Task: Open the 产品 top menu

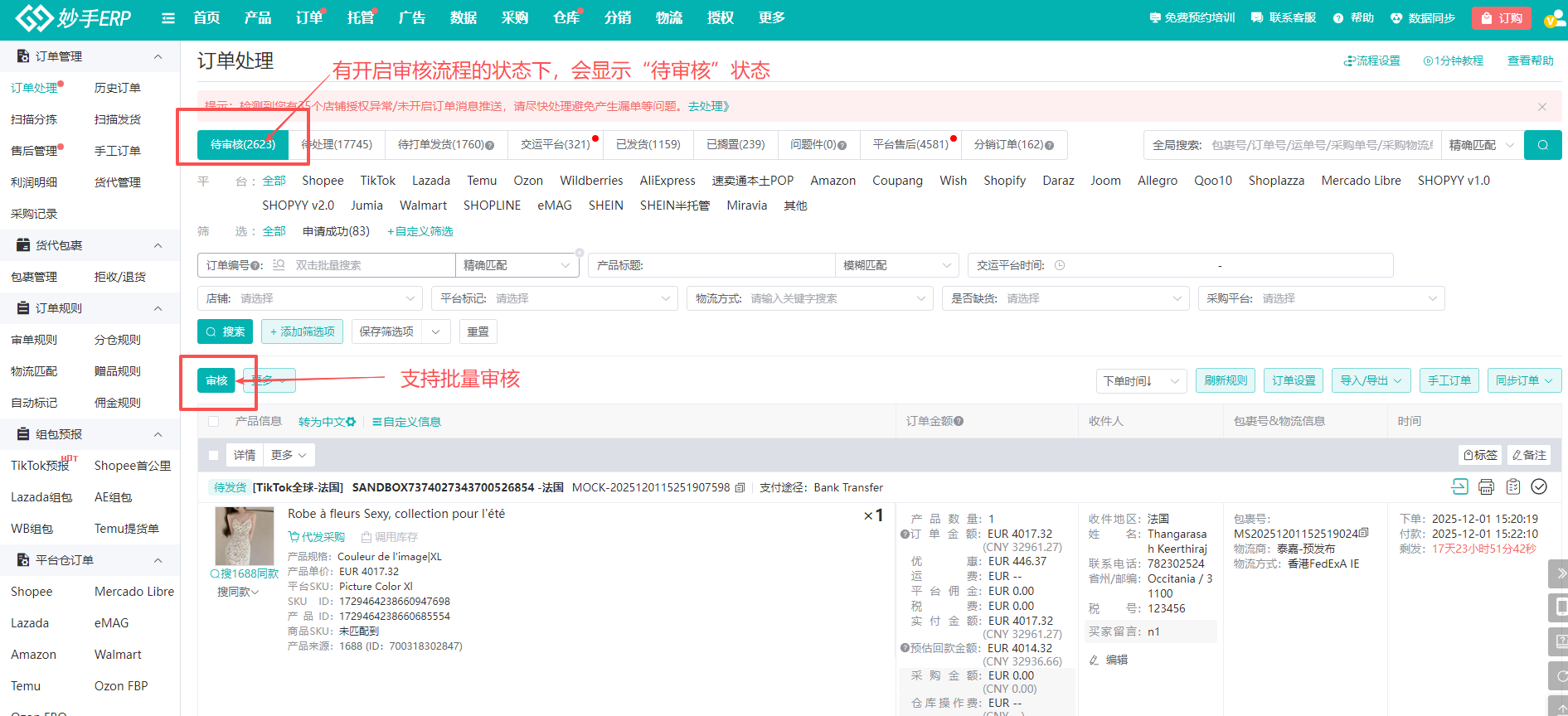Action: click(258, 18)
